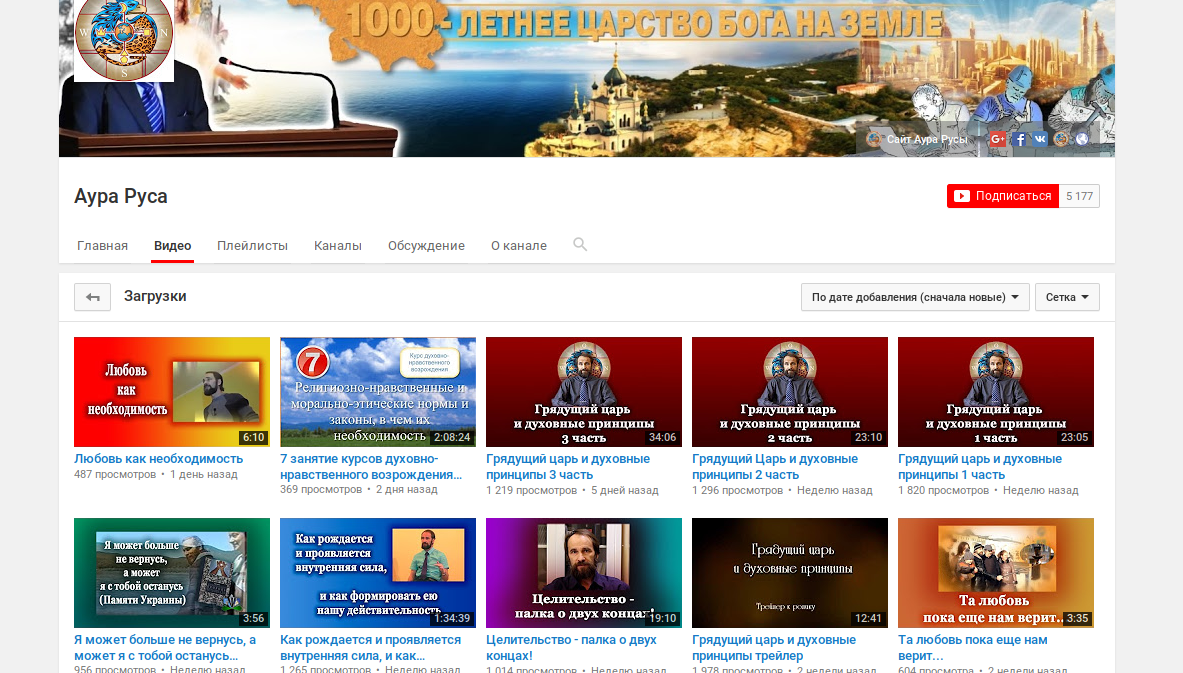
Task: Open the Та любовь пока еще нам верит thumbnail
Action: (995, 572)
